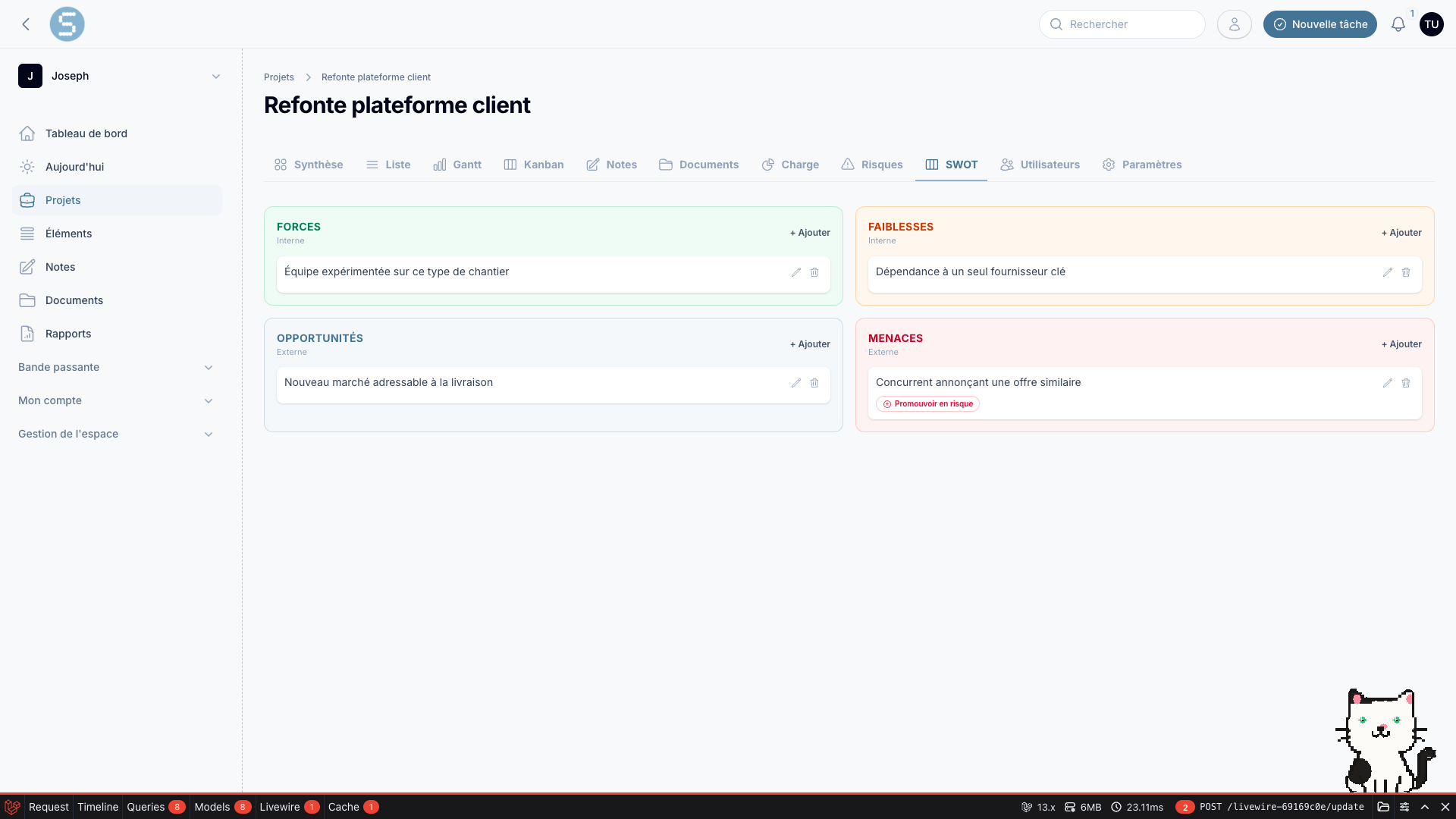The image size is (1456, 819).
Task: Switch to the Kanban tab
Action: click(x=534, y=165)
